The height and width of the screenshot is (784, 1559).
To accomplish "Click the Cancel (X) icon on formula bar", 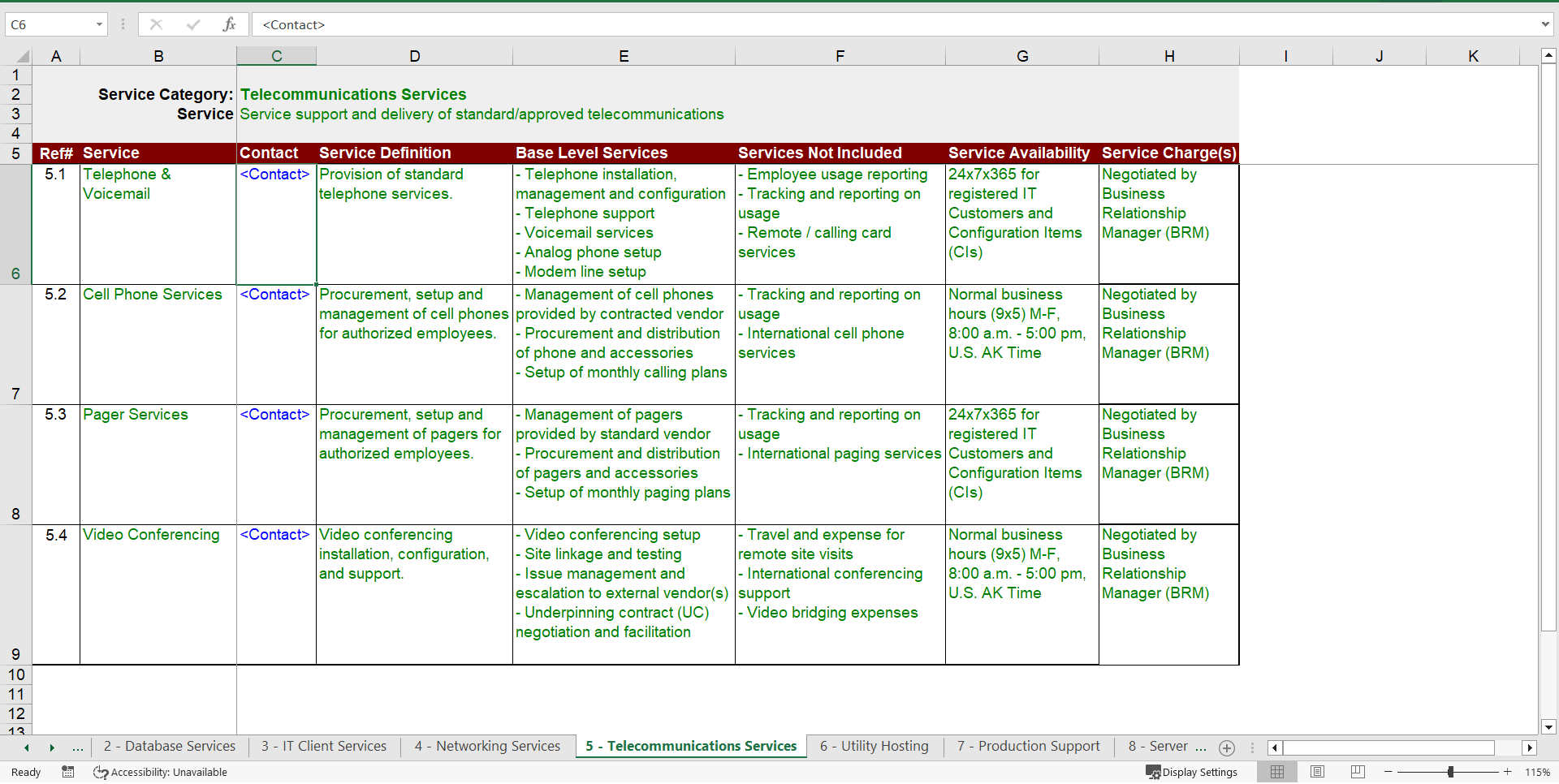I will [x=156, y=24].
